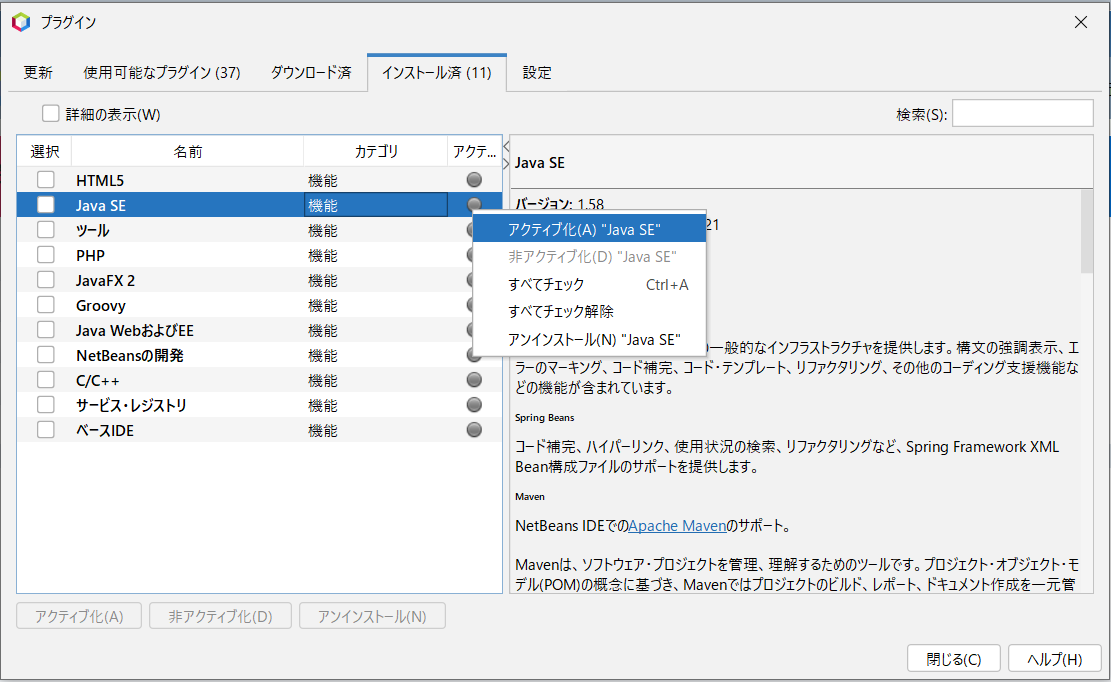Open the 設定 tab

[x=536, y=72]
